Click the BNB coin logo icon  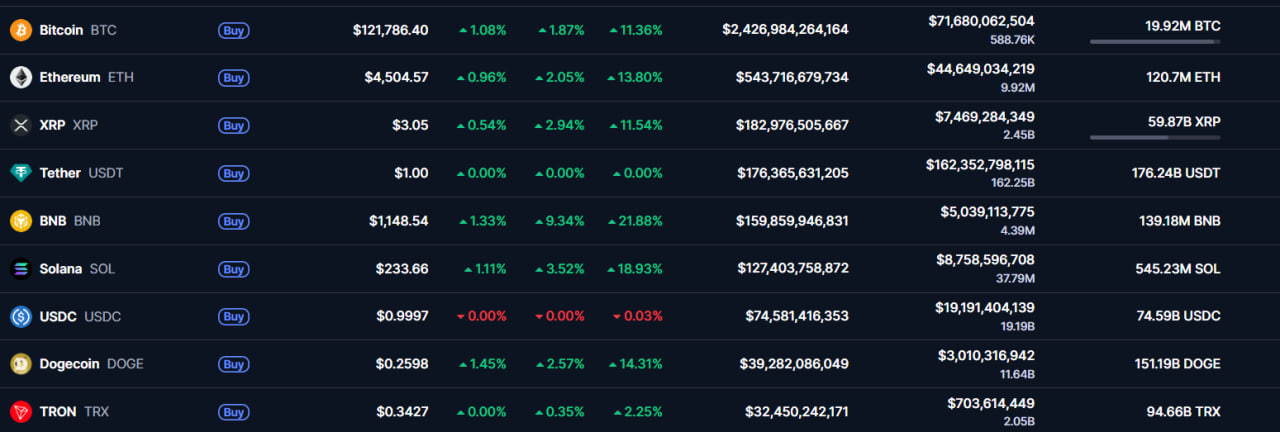21,221
